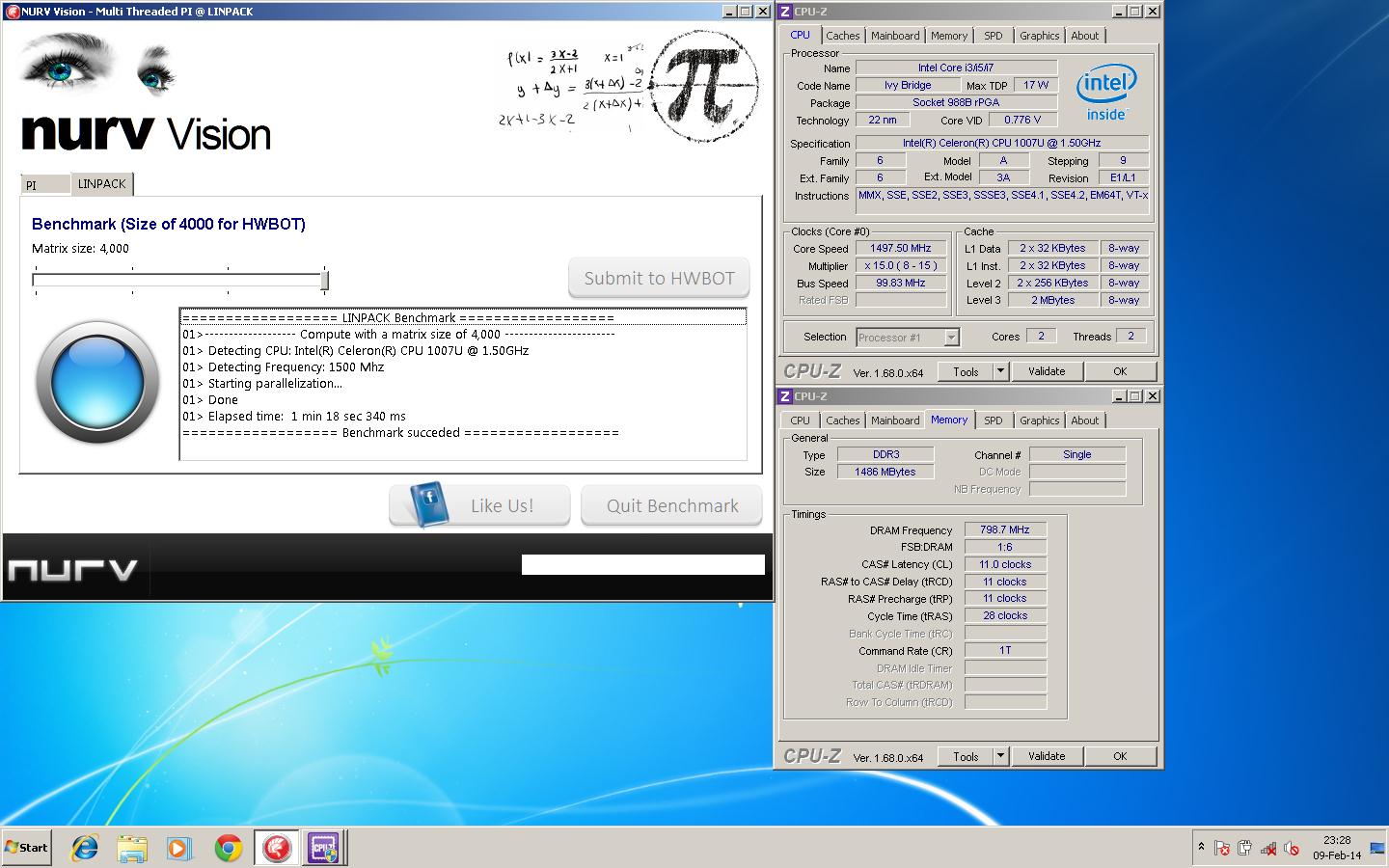Image resolution: width=1389 pixels, height=868 pixels.
Task: Open Graphics tab in upper CPU-Z window
Action: [x=1040, y=36]
